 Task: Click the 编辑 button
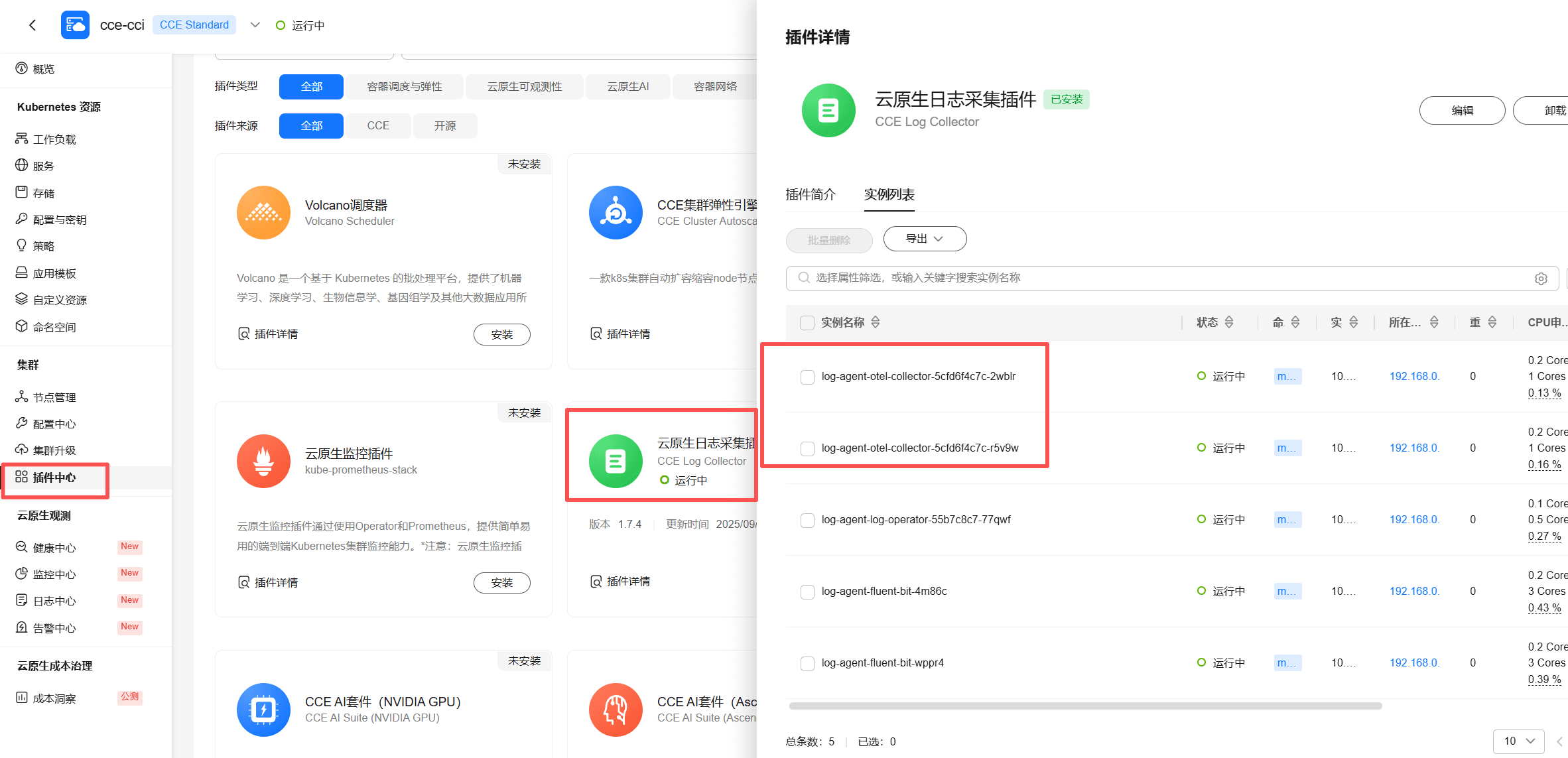(1462, 111)
